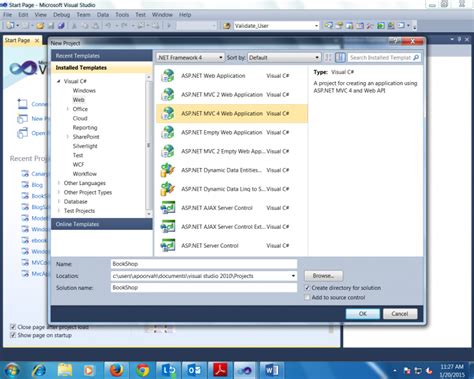Select Silverlight in the templates tree
The height and width of the screenshot is (379, 474).
pos(85,146)
